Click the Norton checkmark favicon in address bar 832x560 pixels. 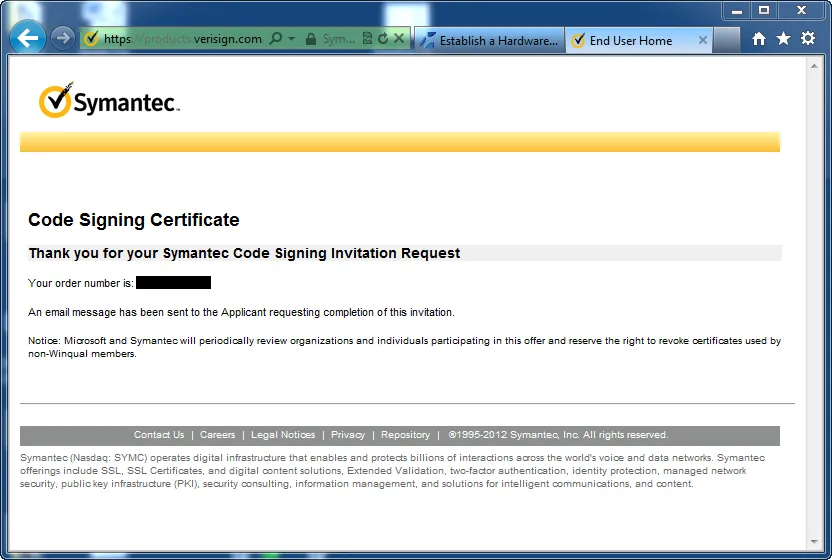pos(91,38)
